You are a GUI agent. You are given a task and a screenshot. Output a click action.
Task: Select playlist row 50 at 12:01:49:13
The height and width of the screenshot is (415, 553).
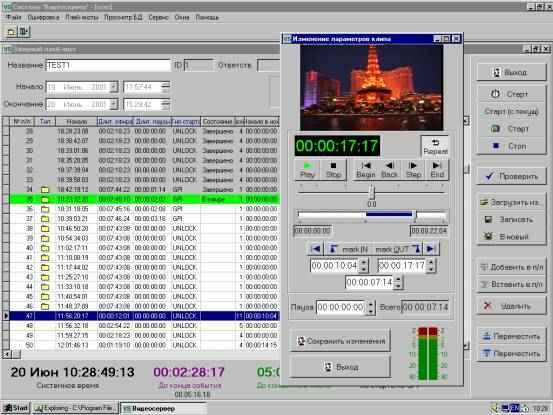(x=145, y=345)
